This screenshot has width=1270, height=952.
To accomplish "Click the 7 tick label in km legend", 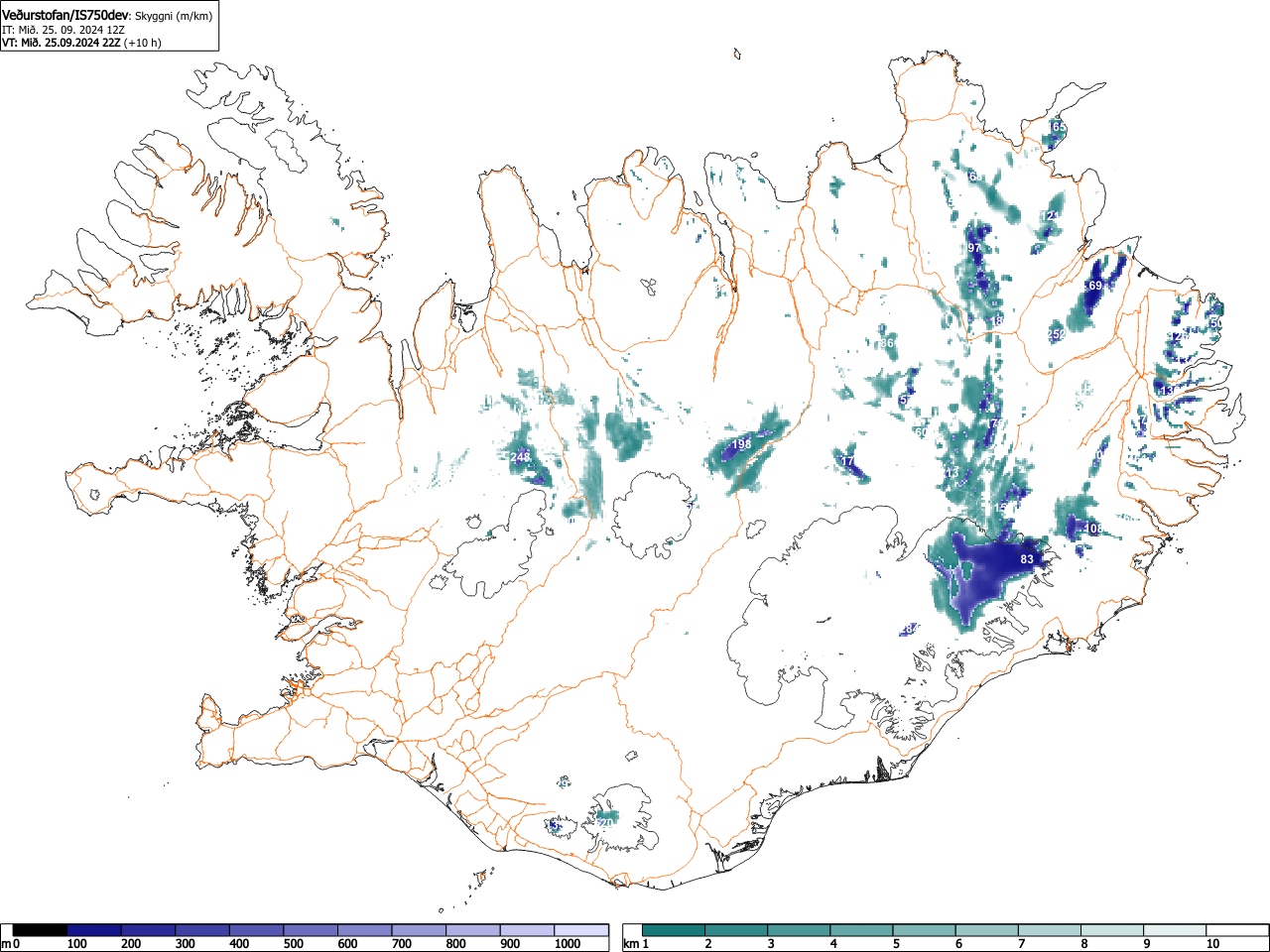I will 1021,944.
